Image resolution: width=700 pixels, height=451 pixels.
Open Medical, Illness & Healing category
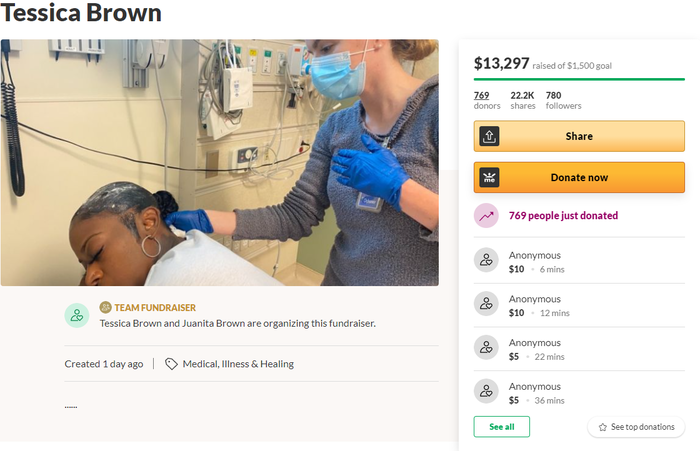(x=238, y=364)
